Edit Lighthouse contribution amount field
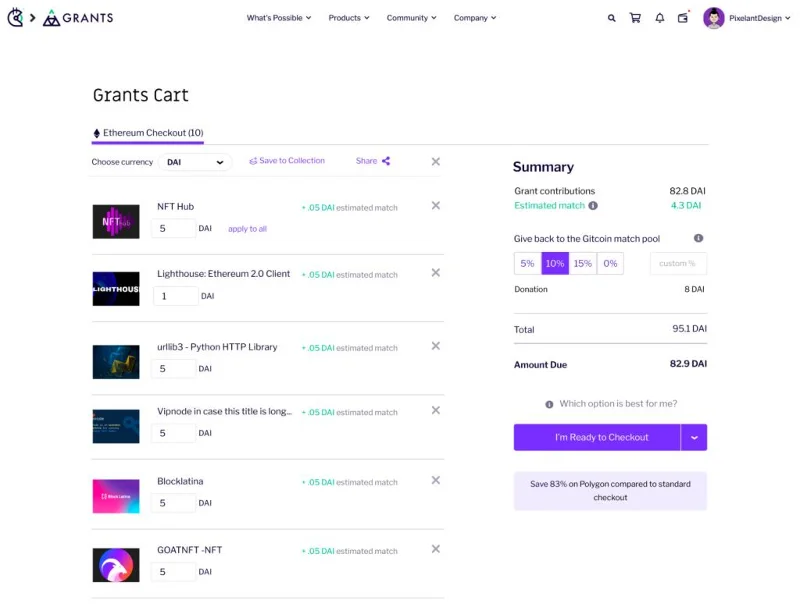The height and width of the screenshot is (607, 800). 176,296
